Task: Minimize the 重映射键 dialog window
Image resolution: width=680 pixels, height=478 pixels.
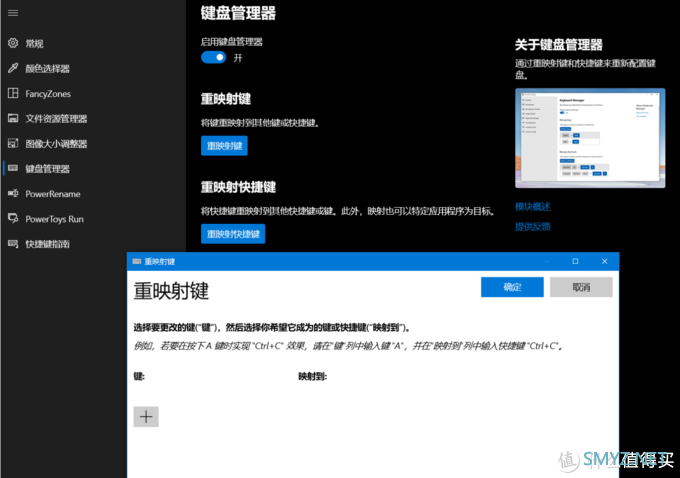Action: click(x=547, y=261)
